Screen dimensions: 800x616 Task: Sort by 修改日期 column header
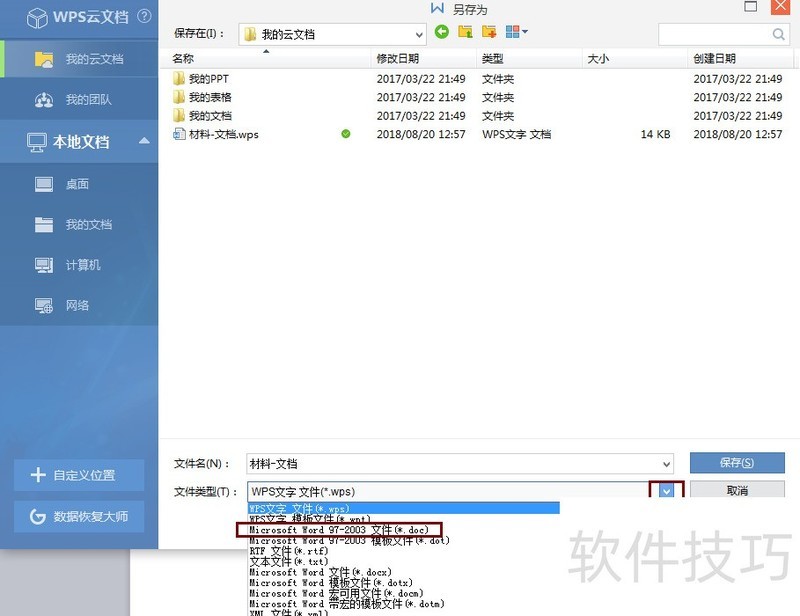pyautogui.click(x=423, y=59)
